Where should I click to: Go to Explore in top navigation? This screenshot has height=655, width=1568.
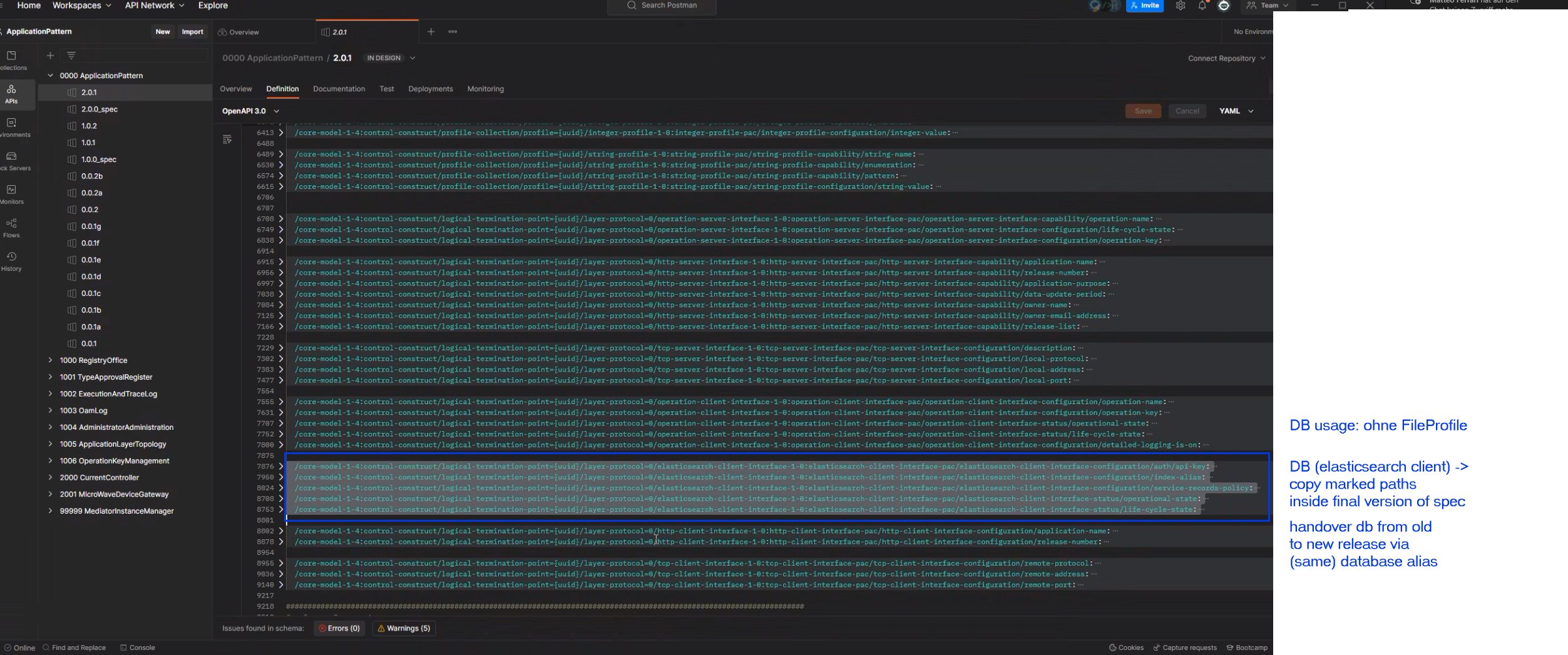(213, 5)
